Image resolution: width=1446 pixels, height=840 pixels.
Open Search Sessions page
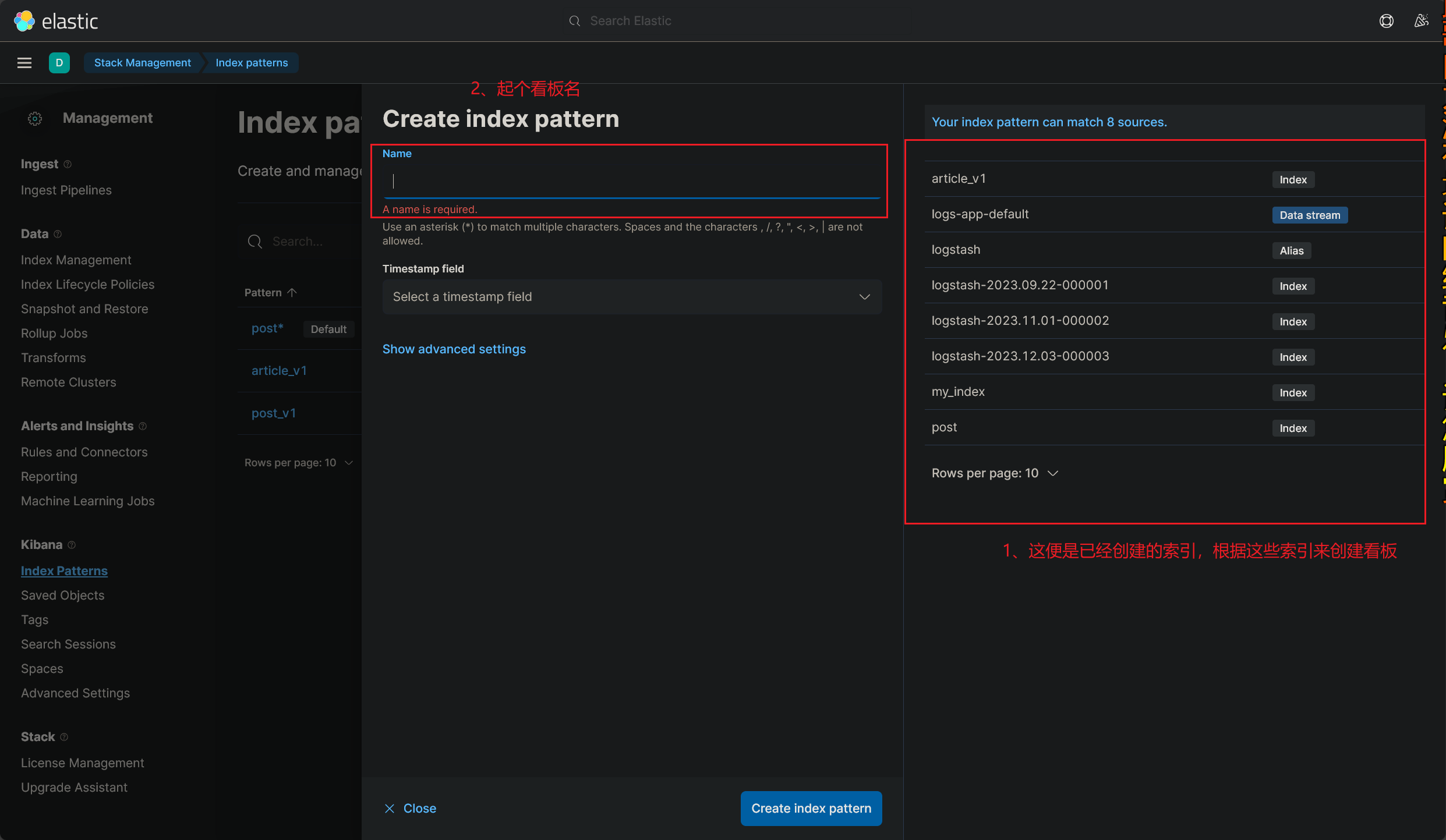[x=68, y=644]
